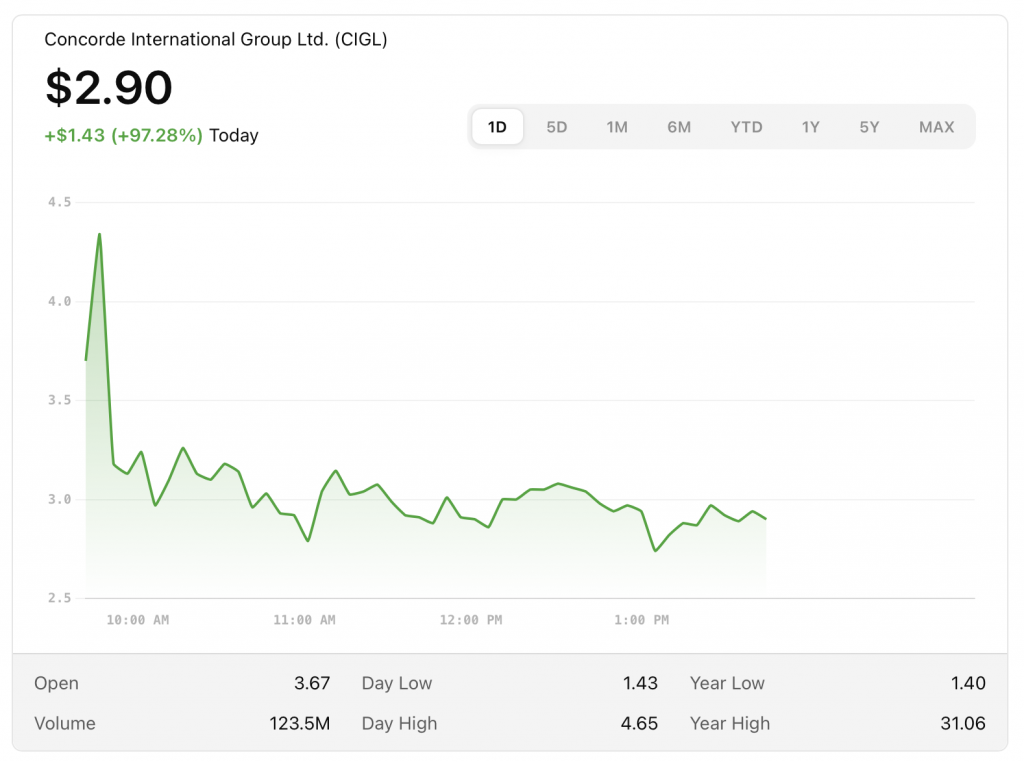Click the 12:00 PM time axis label
This screenshot has width=1024, height=762.
471,620
